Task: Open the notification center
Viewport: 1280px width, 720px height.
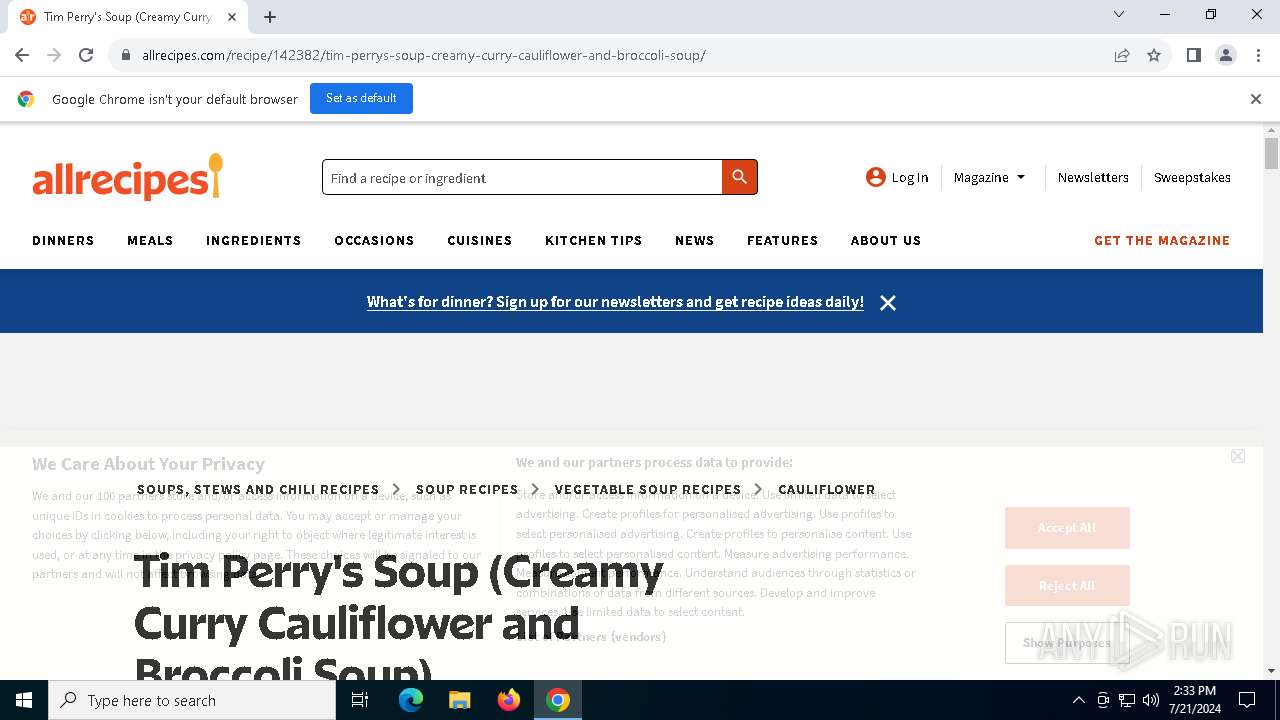Action: (x=1247, y=700)
